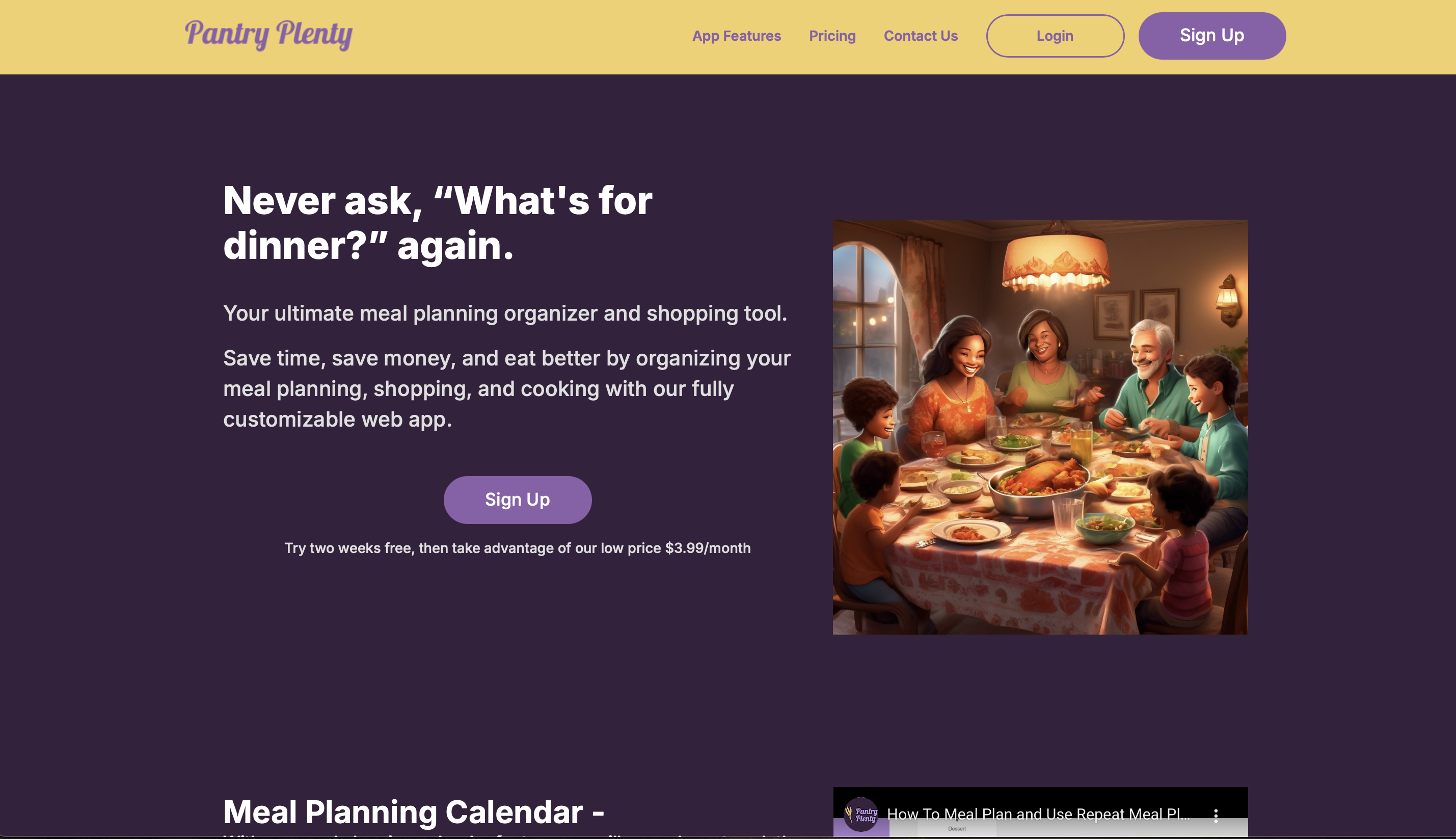This screenshot has width=1456, height=839.
Task: Click the two weeks free pricing note
Action: point(517,548)
